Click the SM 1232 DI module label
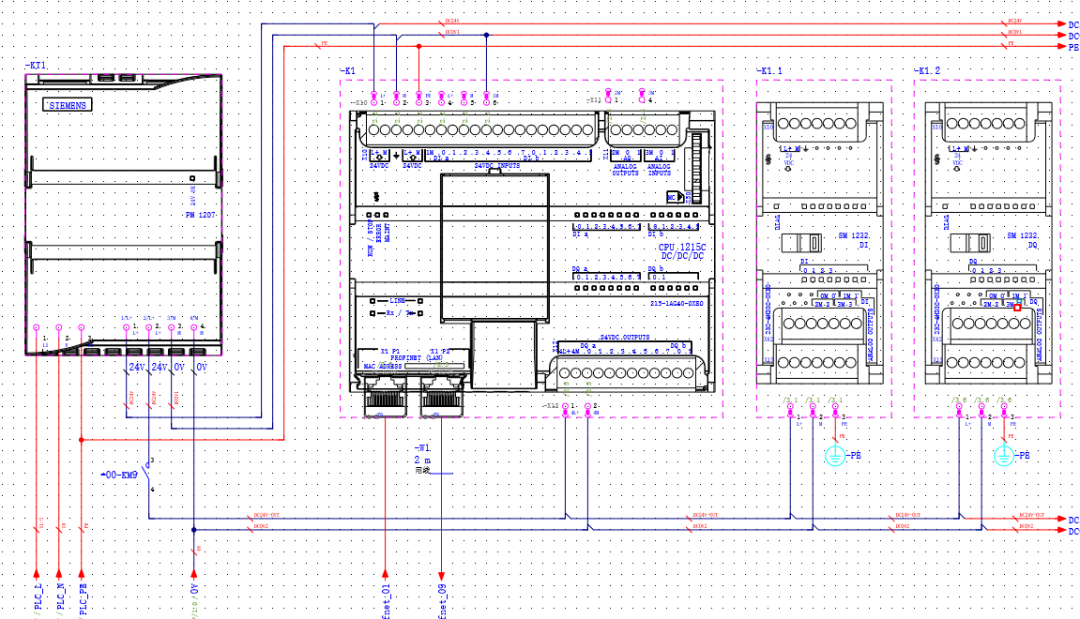 click(854, 240)
